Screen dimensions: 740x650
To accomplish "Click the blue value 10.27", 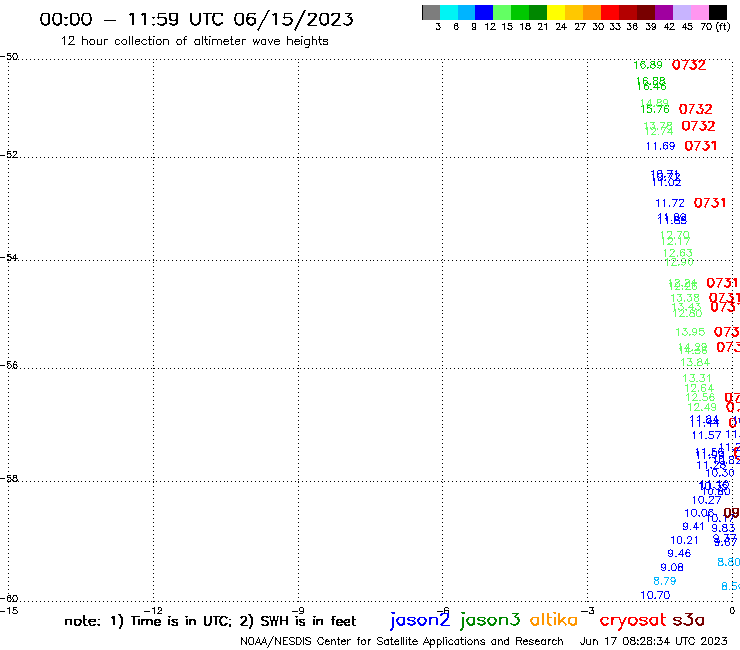I will [x=706, y=500].
